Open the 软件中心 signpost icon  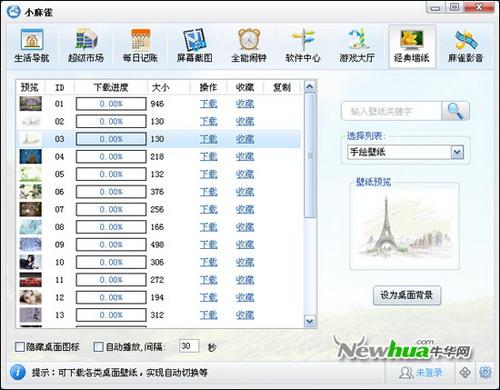(303, 46)
